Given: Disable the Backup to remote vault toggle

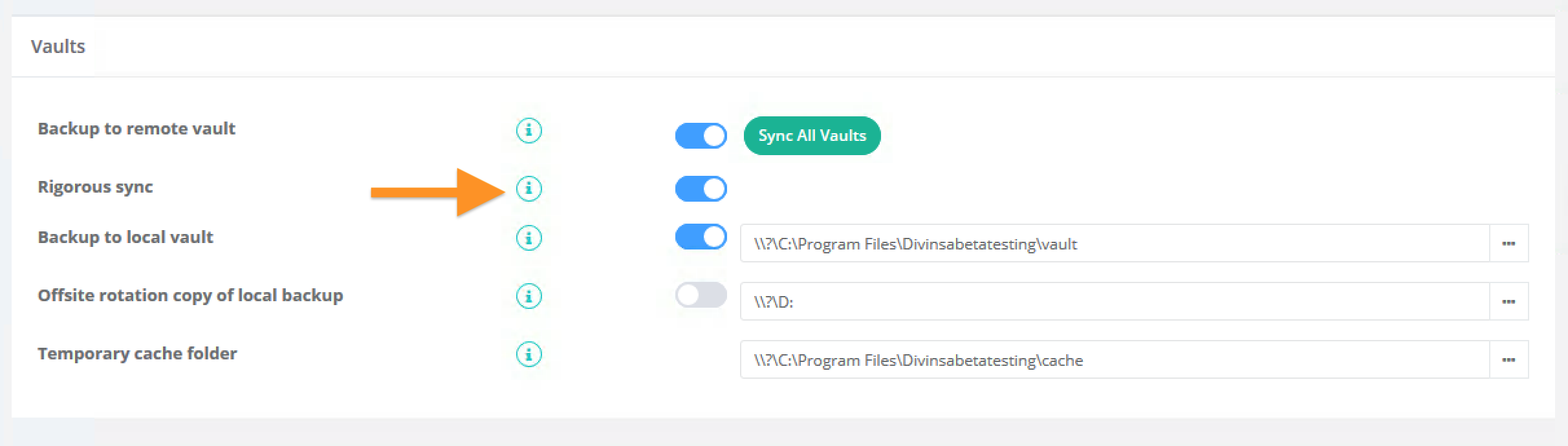Looking at the screenshot, I should (x=701, y=136).
